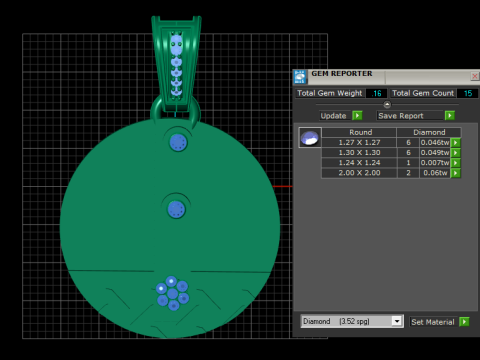Click the Diamond column header

pyautogui.click(x=429, y=132)
